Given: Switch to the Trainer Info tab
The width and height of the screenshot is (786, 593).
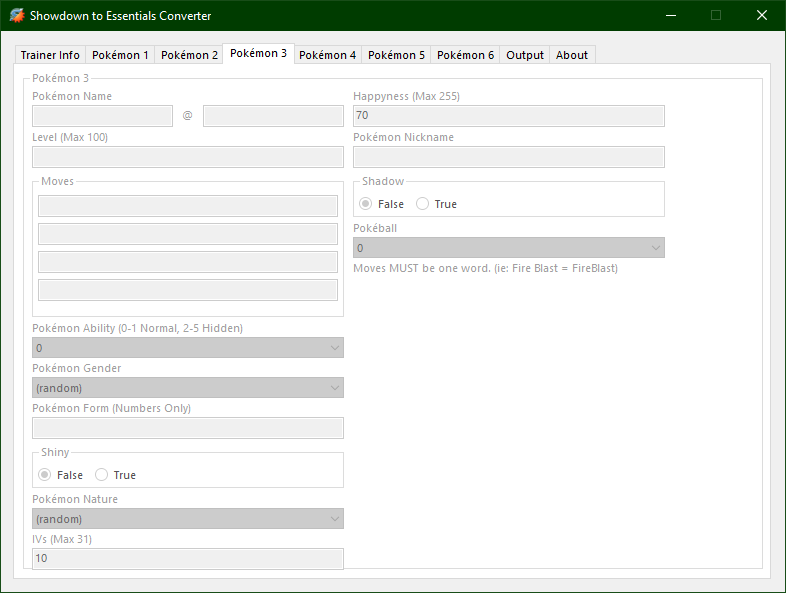Looking at the screenshot, I should pos(50,55).
